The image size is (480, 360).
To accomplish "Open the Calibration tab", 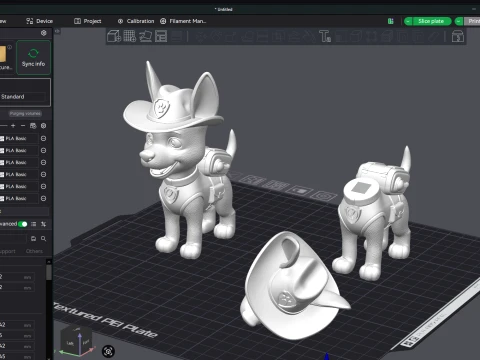I will 136,21.
